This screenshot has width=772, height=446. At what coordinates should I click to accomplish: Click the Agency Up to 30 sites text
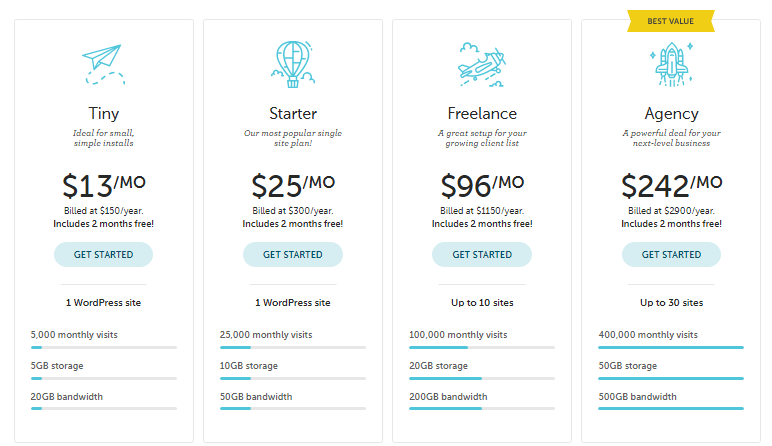coord(671,302)
